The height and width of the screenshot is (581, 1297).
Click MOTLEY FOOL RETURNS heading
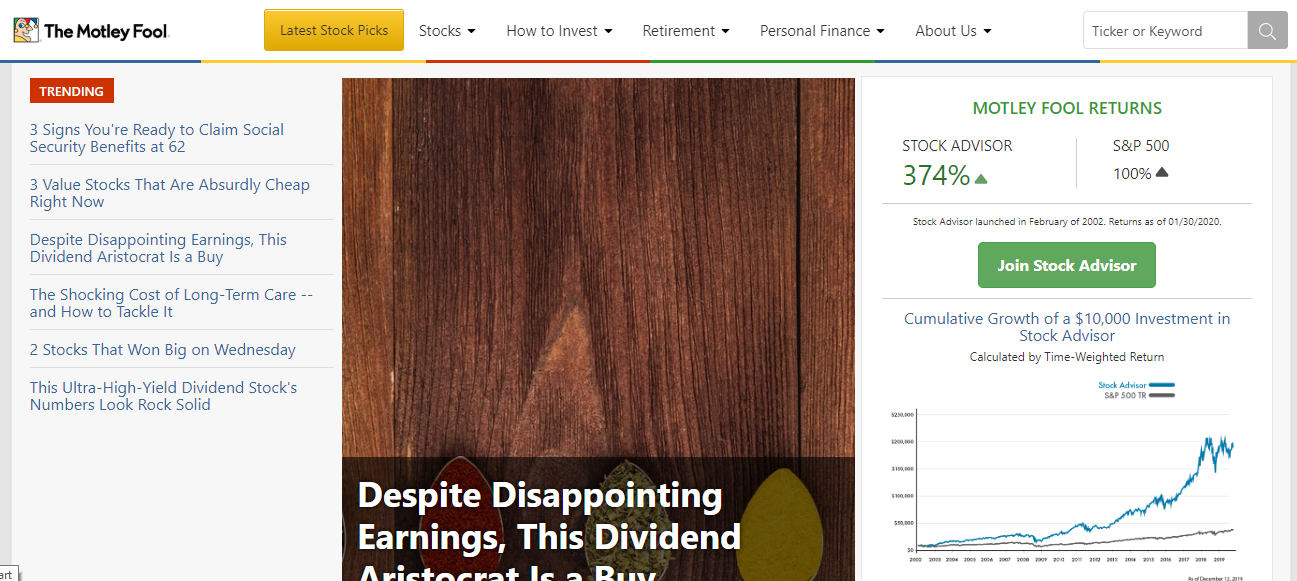[x=1067, y=108]
